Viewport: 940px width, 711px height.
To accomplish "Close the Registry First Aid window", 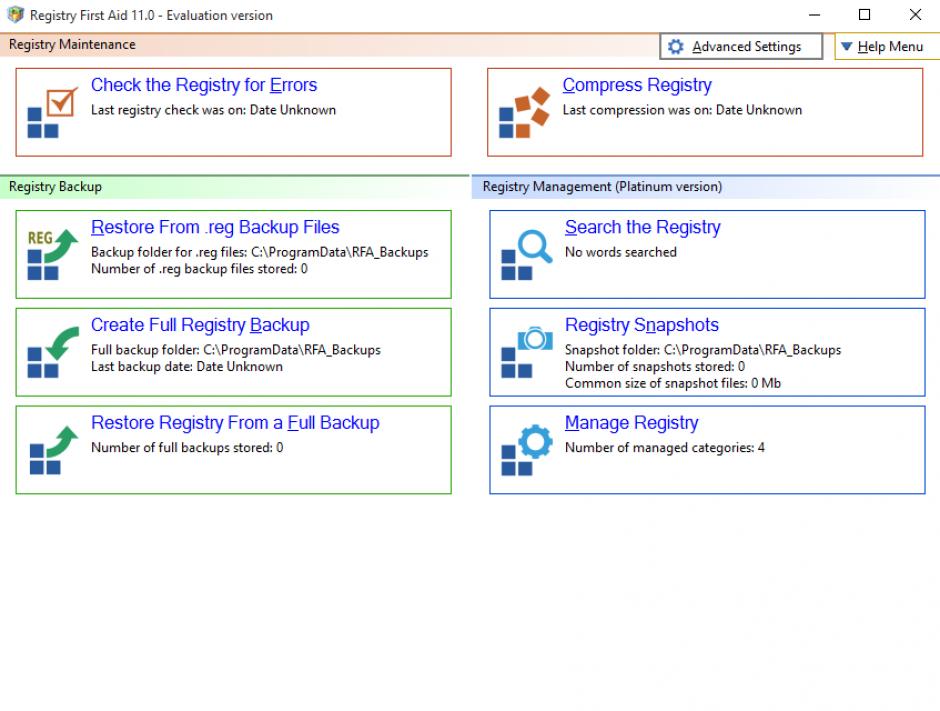I will point(915,15).
